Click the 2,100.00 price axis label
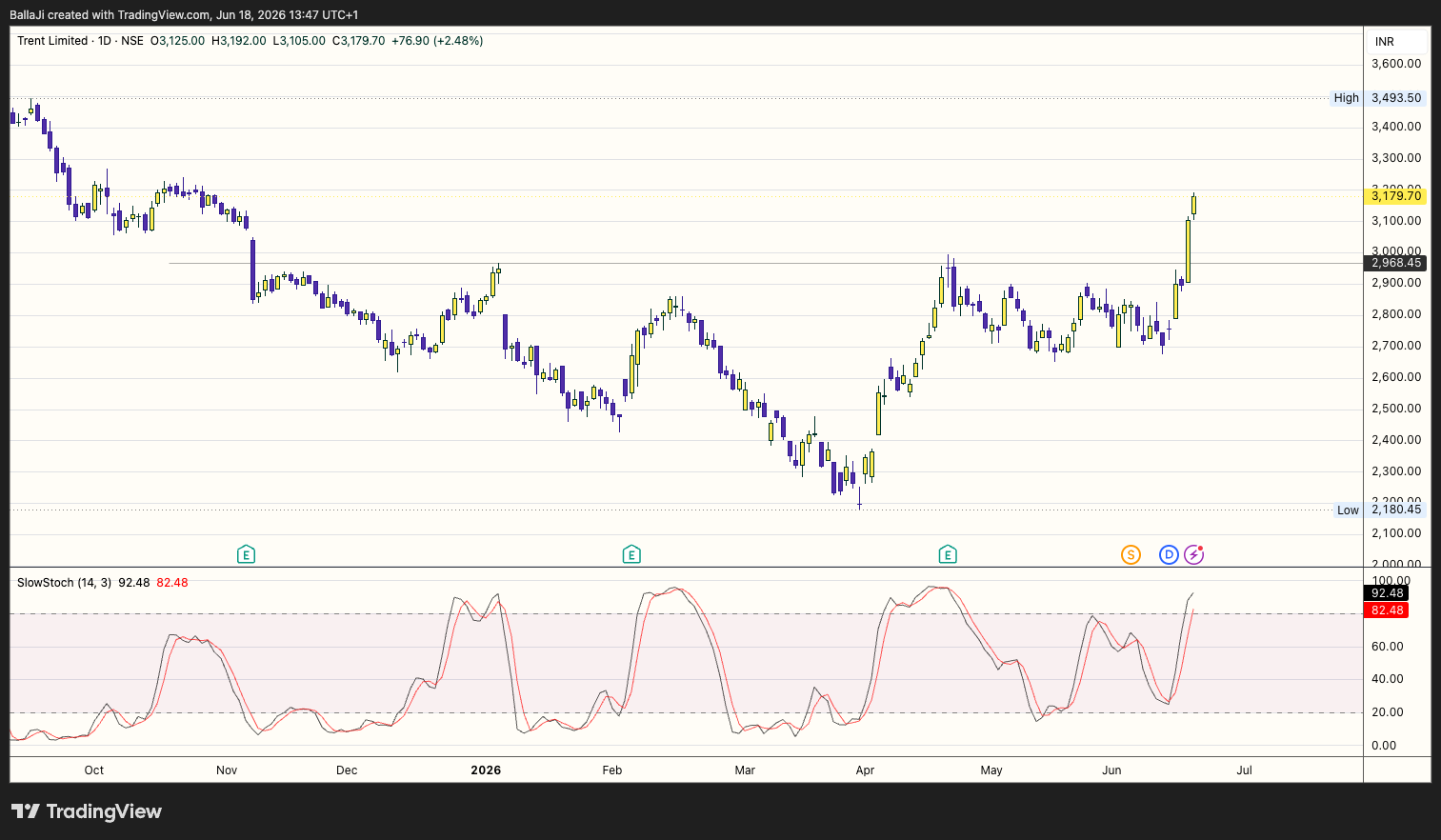This screenshot has width=1441, height=840. pos(1396,533)
